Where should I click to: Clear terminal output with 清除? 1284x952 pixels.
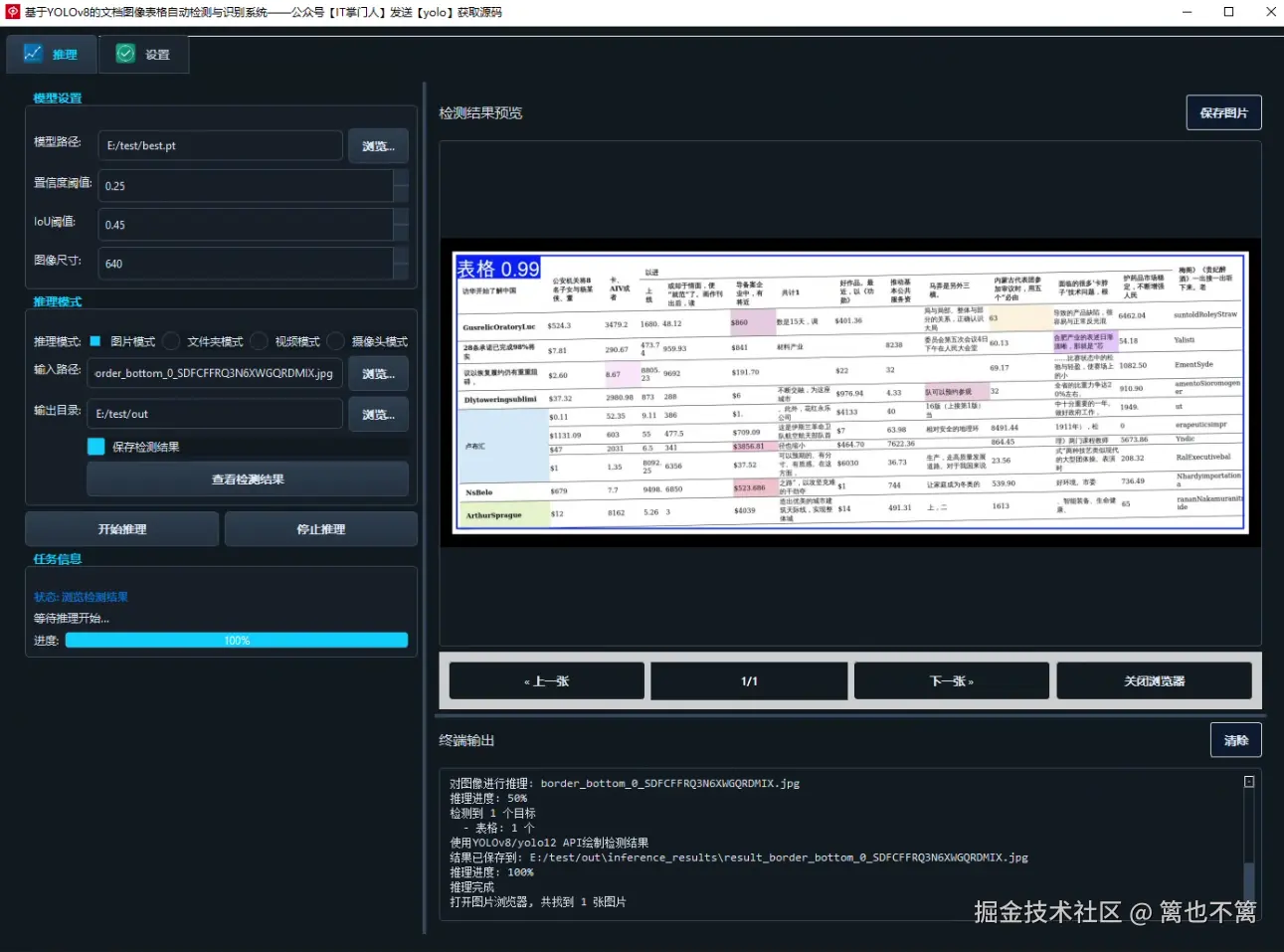pos(1235,740)
